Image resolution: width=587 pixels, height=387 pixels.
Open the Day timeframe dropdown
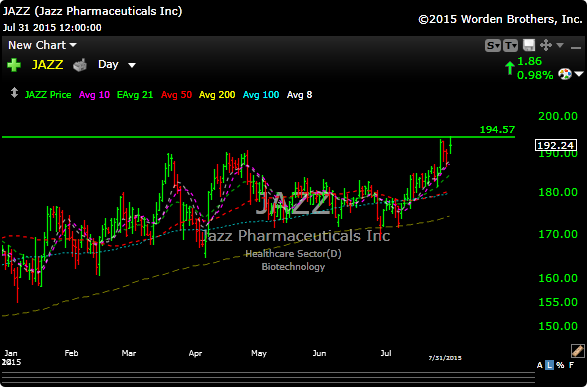pos(116,65)
